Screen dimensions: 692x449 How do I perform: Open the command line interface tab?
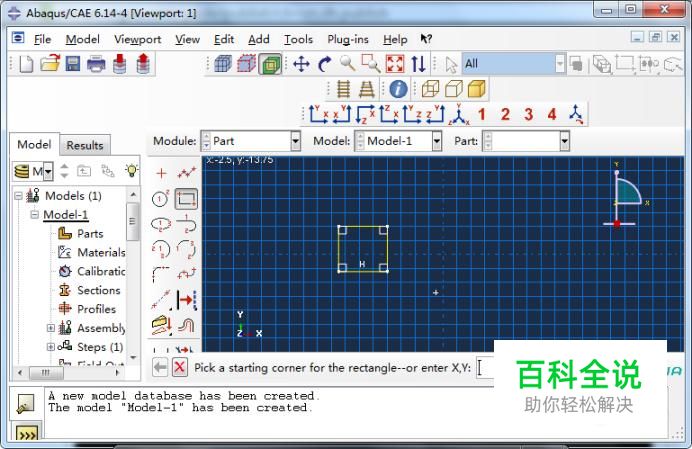coord(27,434)
